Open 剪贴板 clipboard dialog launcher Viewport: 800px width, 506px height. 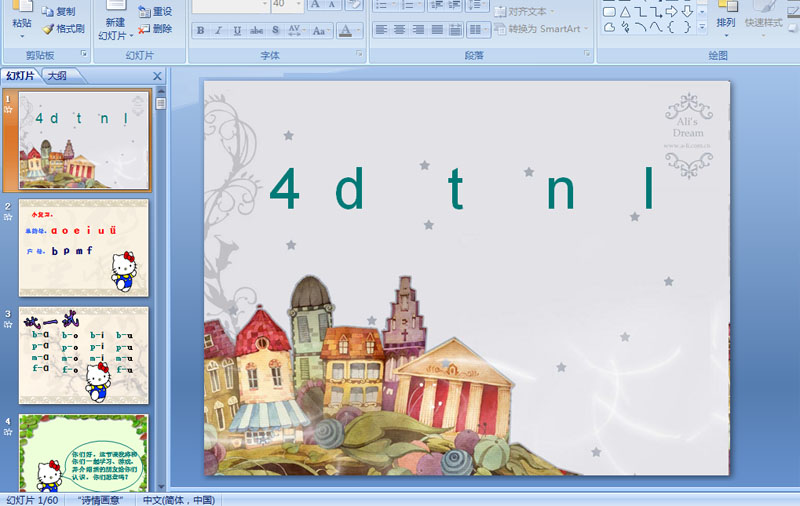coord(84,54)
